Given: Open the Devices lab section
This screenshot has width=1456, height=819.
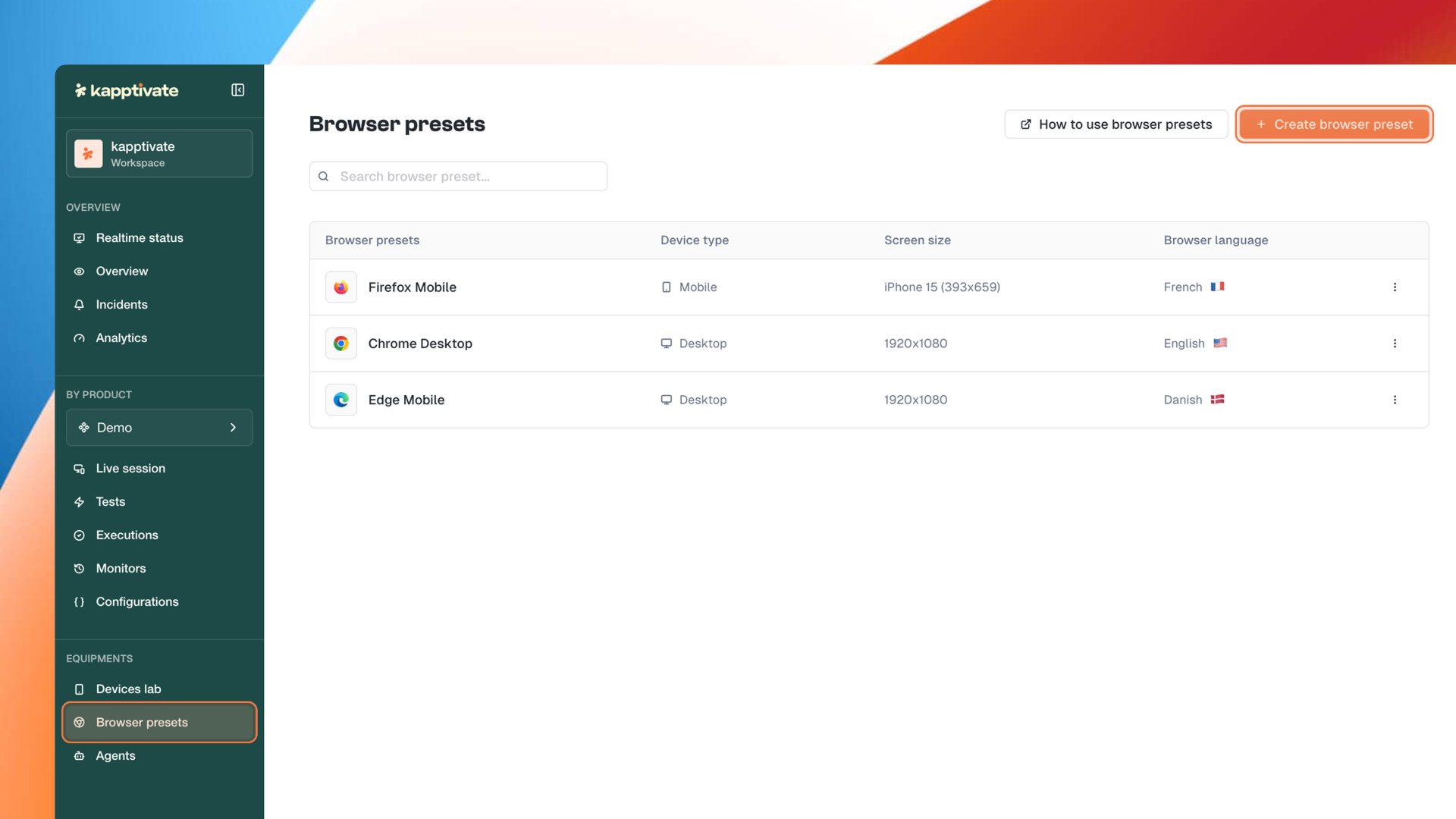Looking at the screenshot, I should (128, 689).
